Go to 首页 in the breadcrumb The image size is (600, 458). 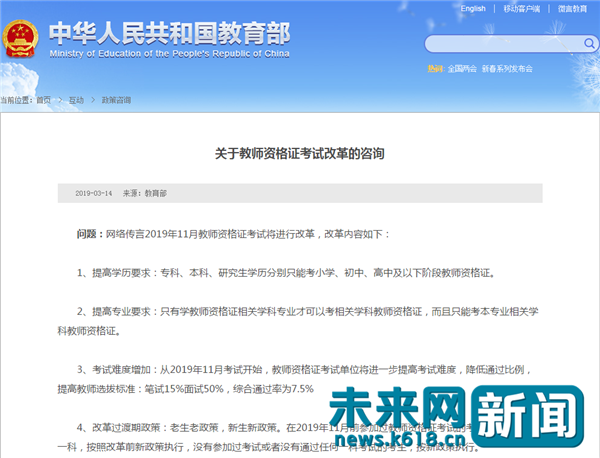(x=44, y=100)
